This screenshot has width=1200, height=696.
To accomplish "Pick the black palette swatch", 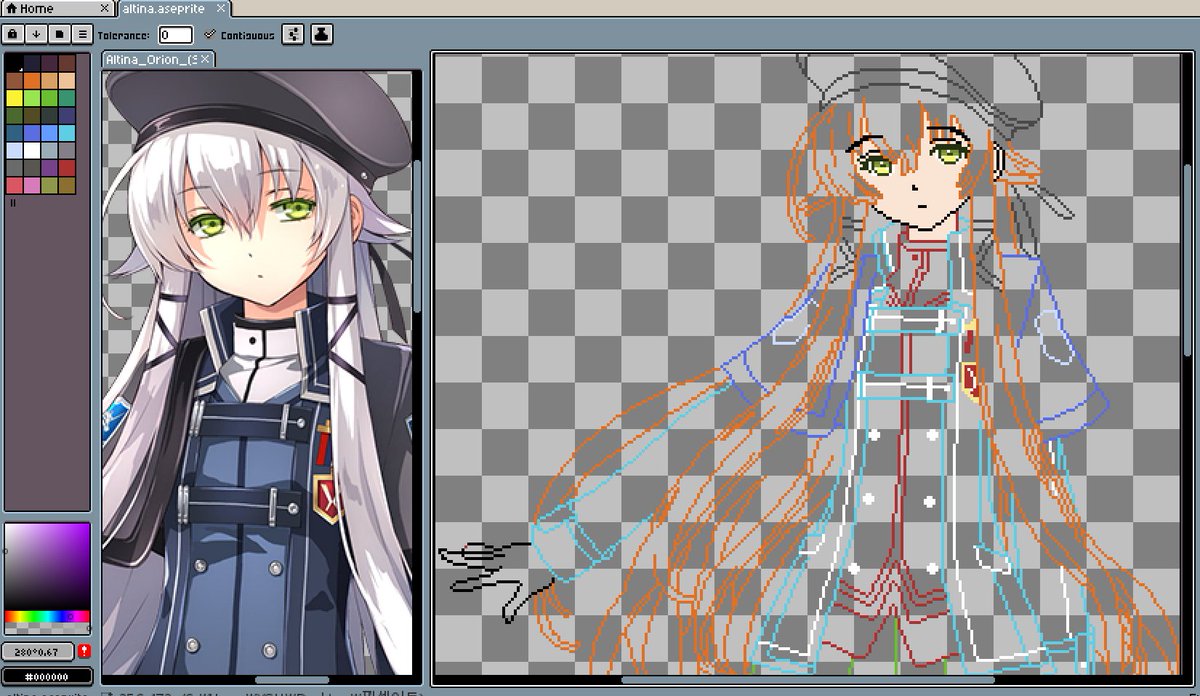I will [15, 63].
